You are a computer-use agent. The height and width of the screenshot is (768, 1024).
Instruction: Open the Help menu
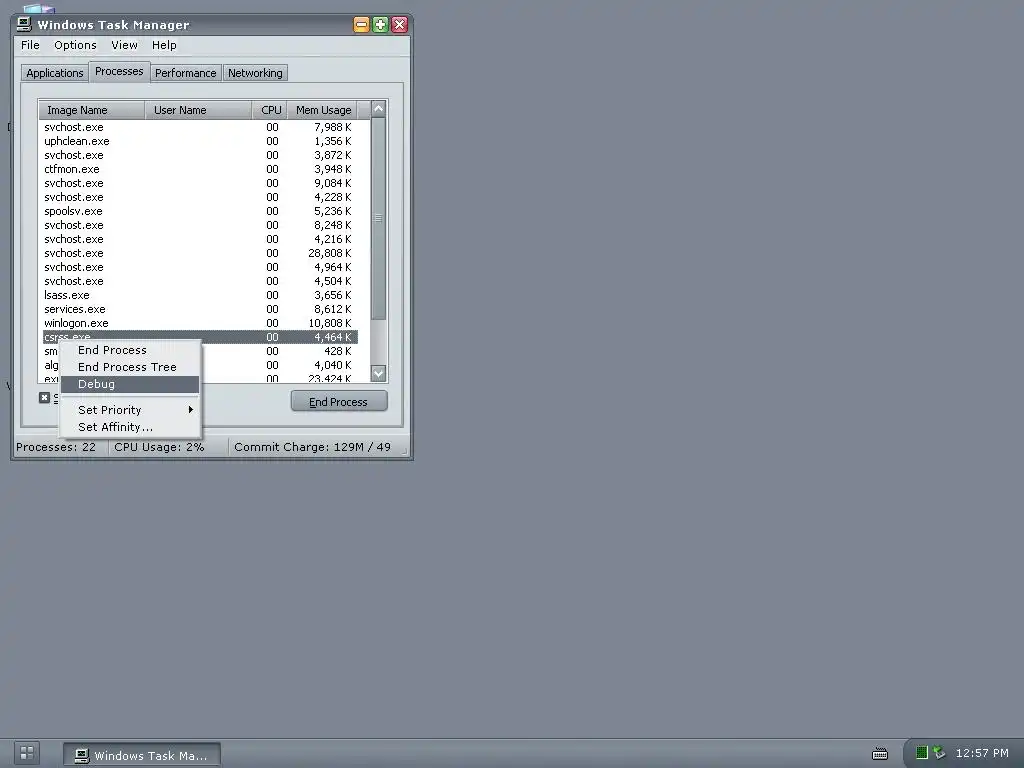(164, 45)
